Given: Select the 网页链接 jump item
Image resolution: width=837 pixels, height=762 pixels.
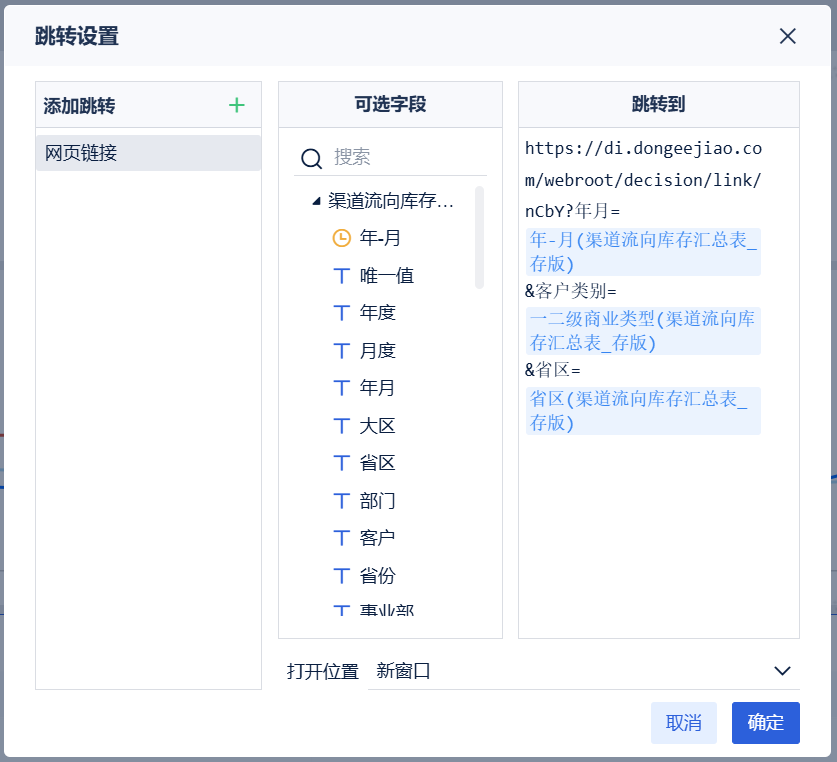Looking at the screenshot, I should tap(148, 154).
